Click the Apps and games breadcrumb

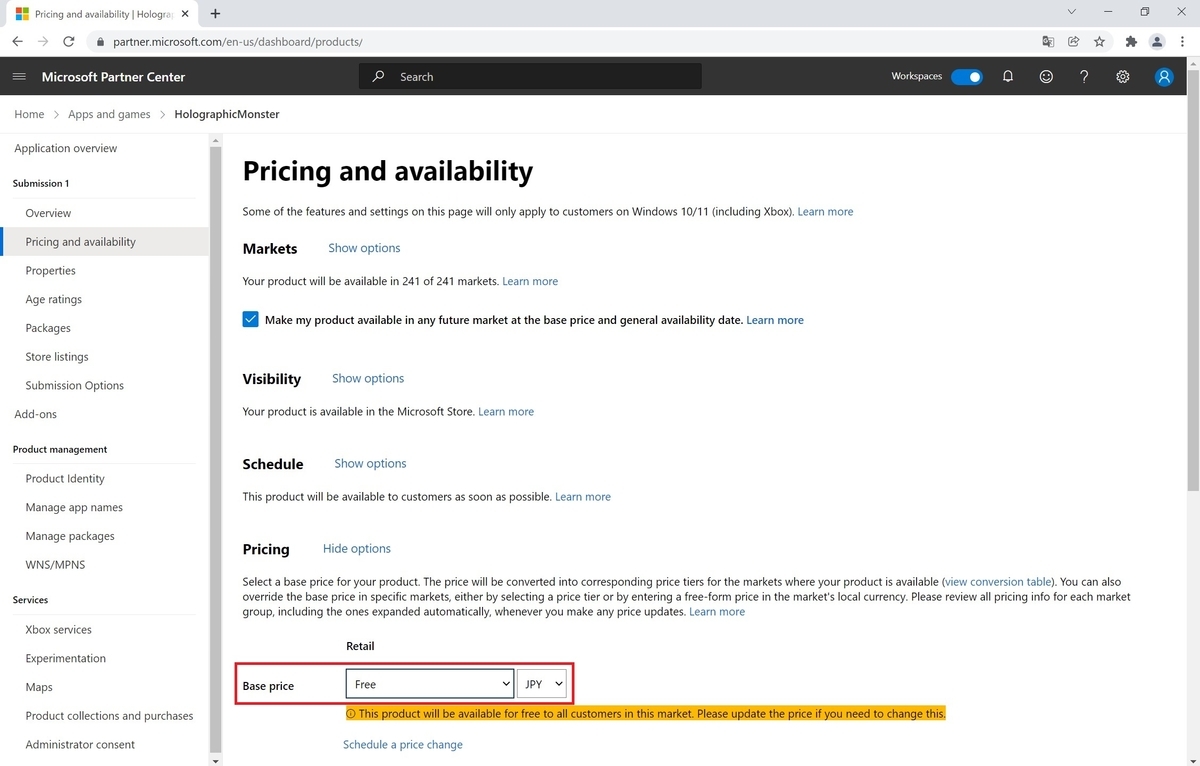[109, 115]
